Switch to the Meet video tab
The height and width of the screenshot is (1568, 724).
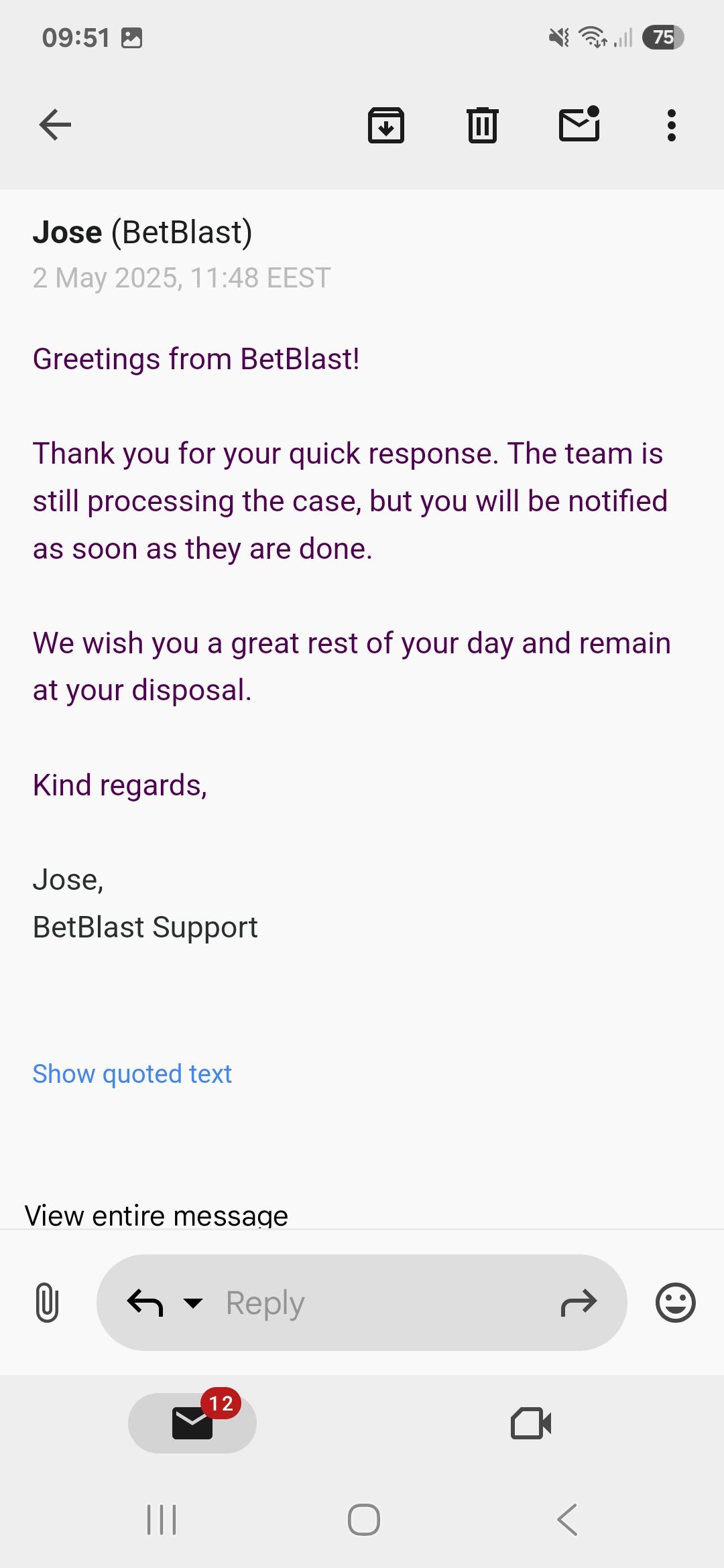[531, 1423]
